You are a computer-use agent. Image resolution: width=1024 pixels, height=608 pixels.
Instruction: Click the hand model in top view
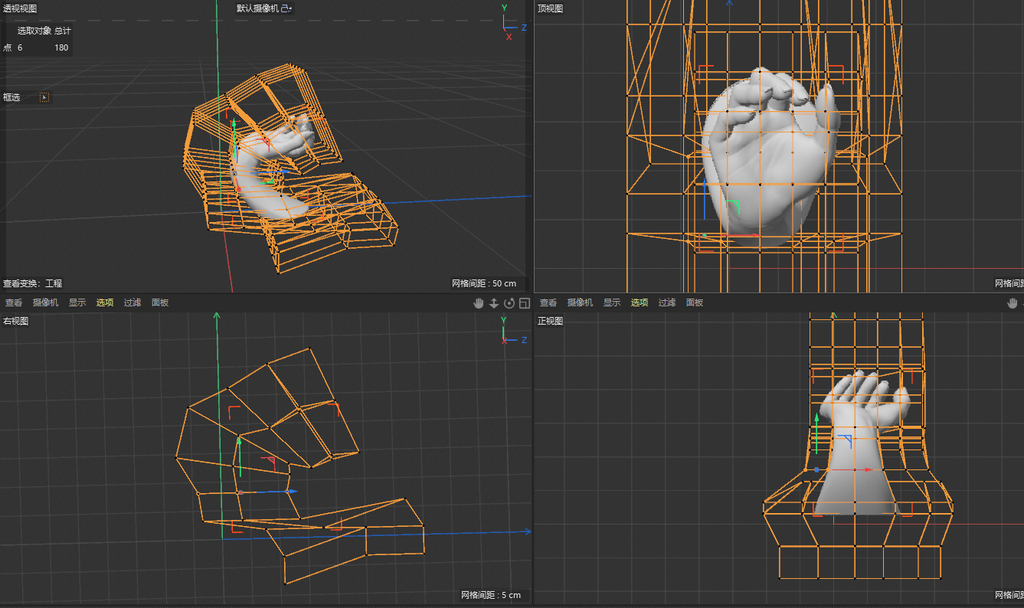tap(769, 157)
